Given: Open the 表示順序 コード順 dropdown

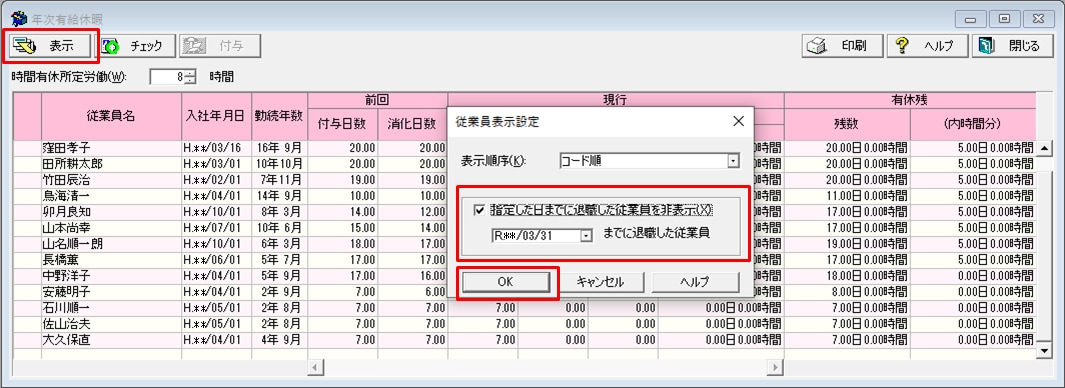Looking at the screenshot, I should [x=733, y=162].
